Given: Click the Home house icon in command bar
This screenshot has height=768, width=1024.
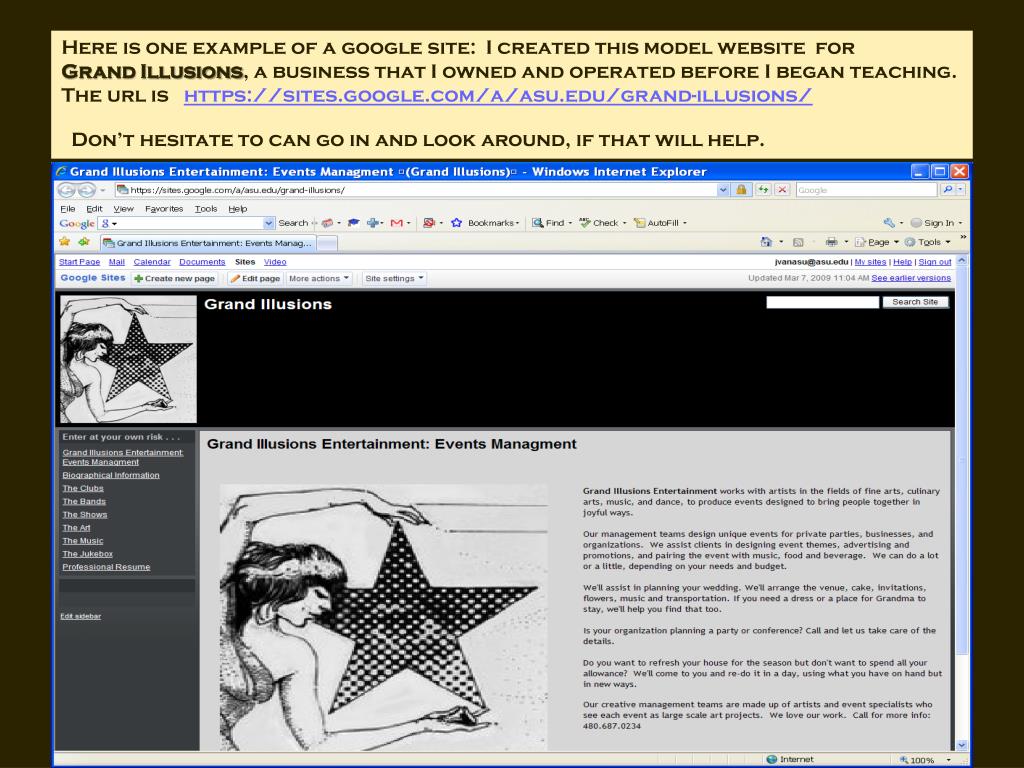Looking at the screenshot, I should (x=766, y=242).
